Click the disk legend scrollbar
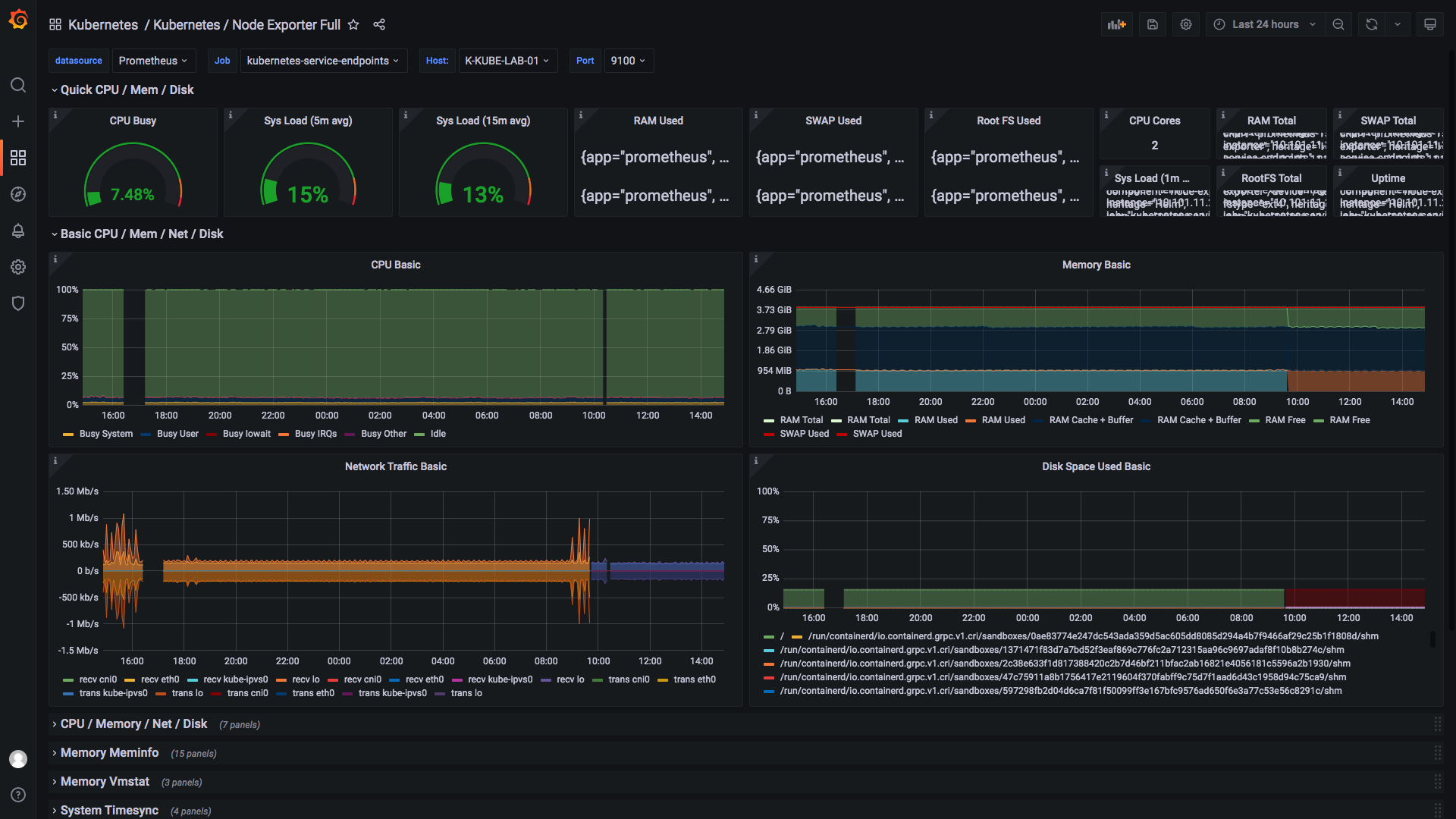Screen dimensions: 1456x819 click(1432, 639)
